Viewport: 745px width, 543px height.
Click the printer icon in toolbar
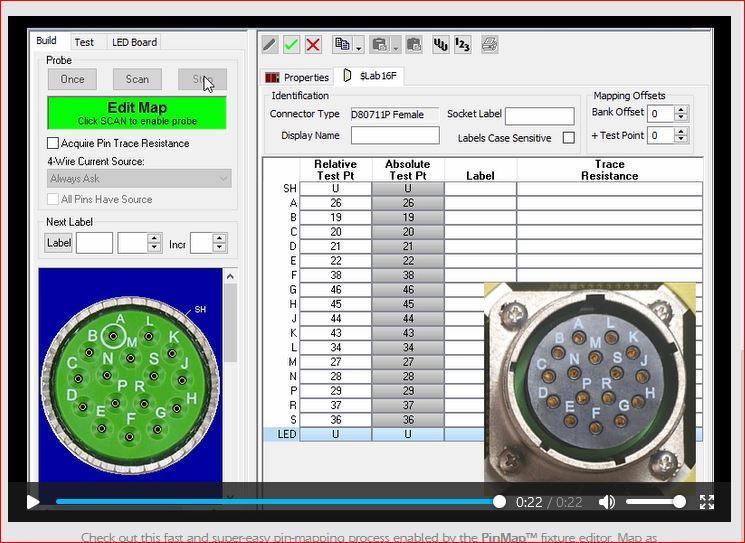[x=489, y=45]
